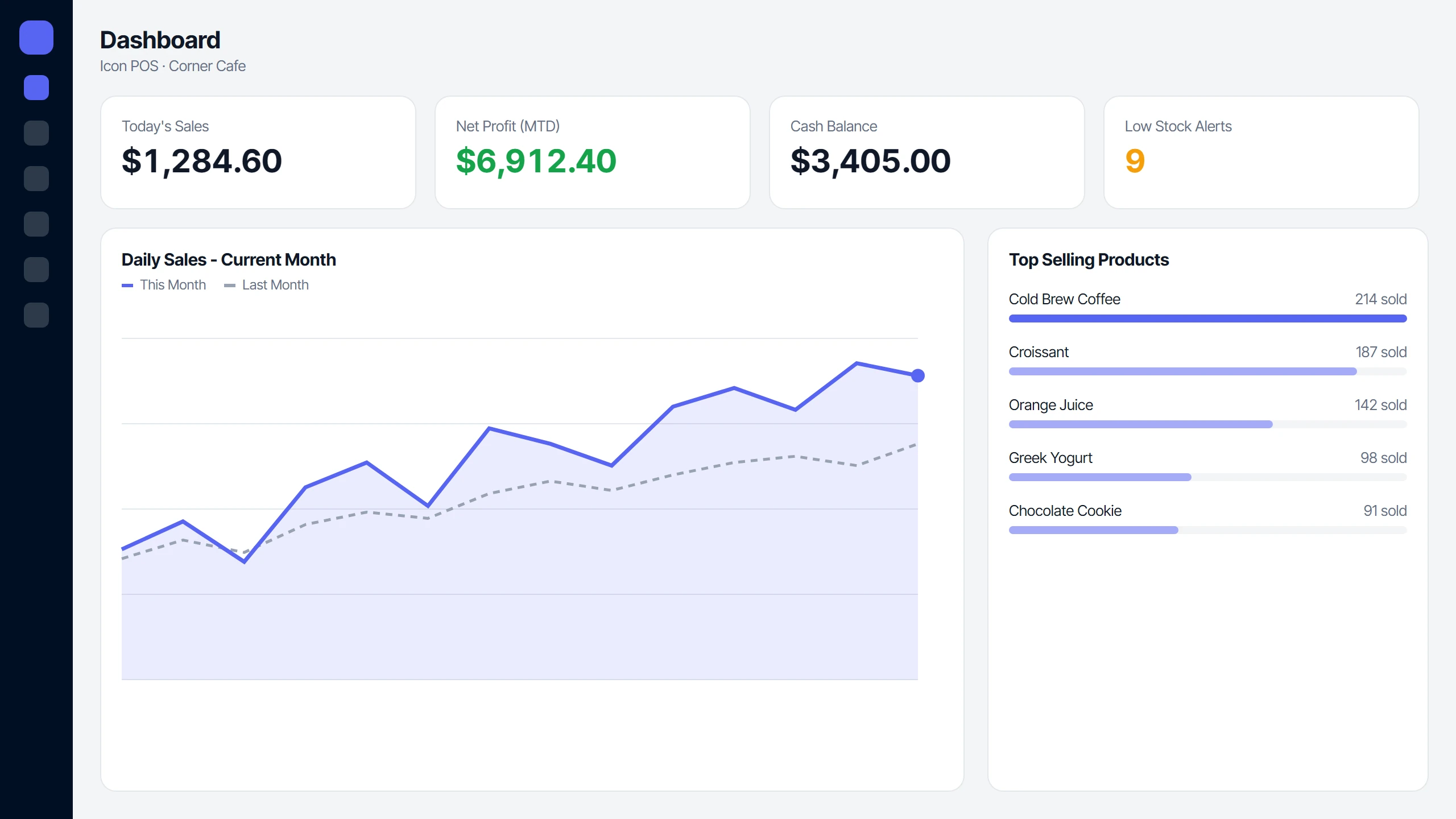Click the '98 sold' value
This screenshot has width=1456, height=819.
[x=1383, y=458]
